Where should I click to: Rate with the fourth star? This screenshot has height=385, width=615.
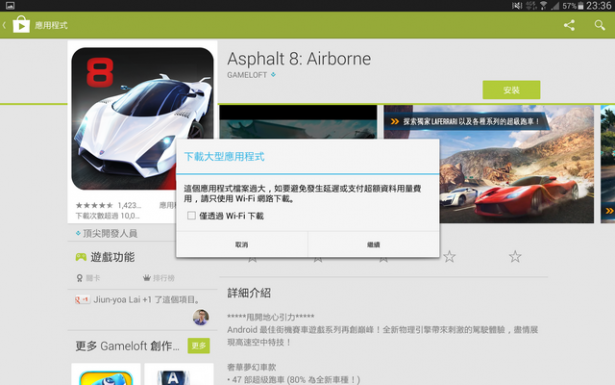click(x=449, y=257)
